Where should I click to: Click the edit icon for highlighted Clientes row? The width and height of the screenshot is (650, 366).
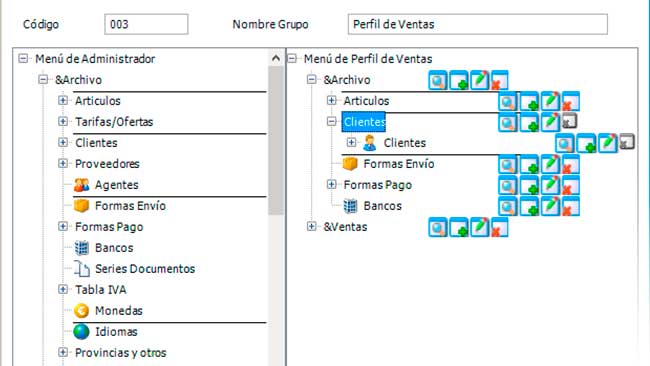click(x=550, y=122)
